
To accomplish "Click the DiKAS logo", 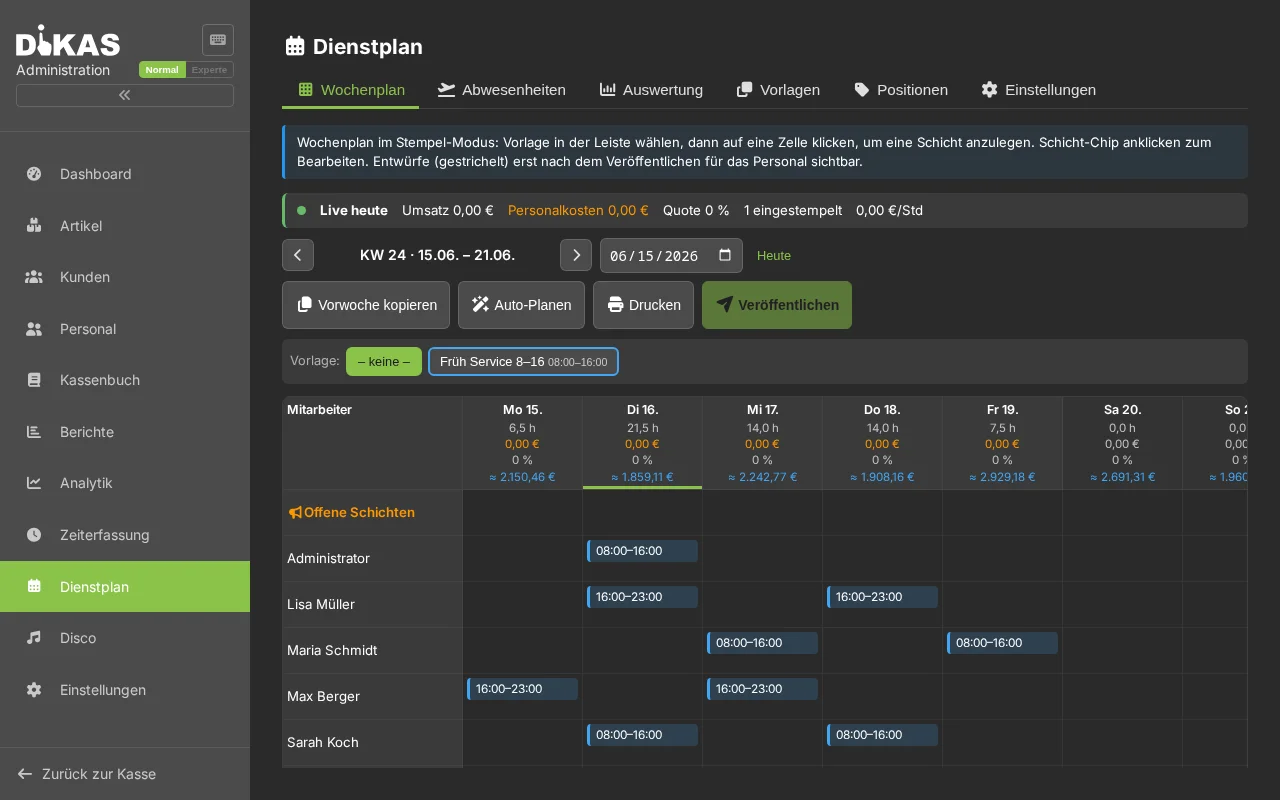I will coord(68,42).
